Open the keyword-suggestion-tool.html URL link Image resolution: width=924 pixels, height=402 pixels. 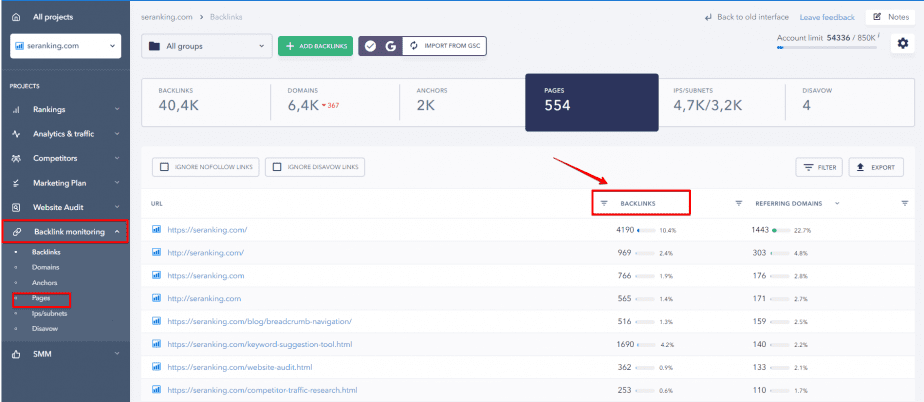click(x=260, y=344)
